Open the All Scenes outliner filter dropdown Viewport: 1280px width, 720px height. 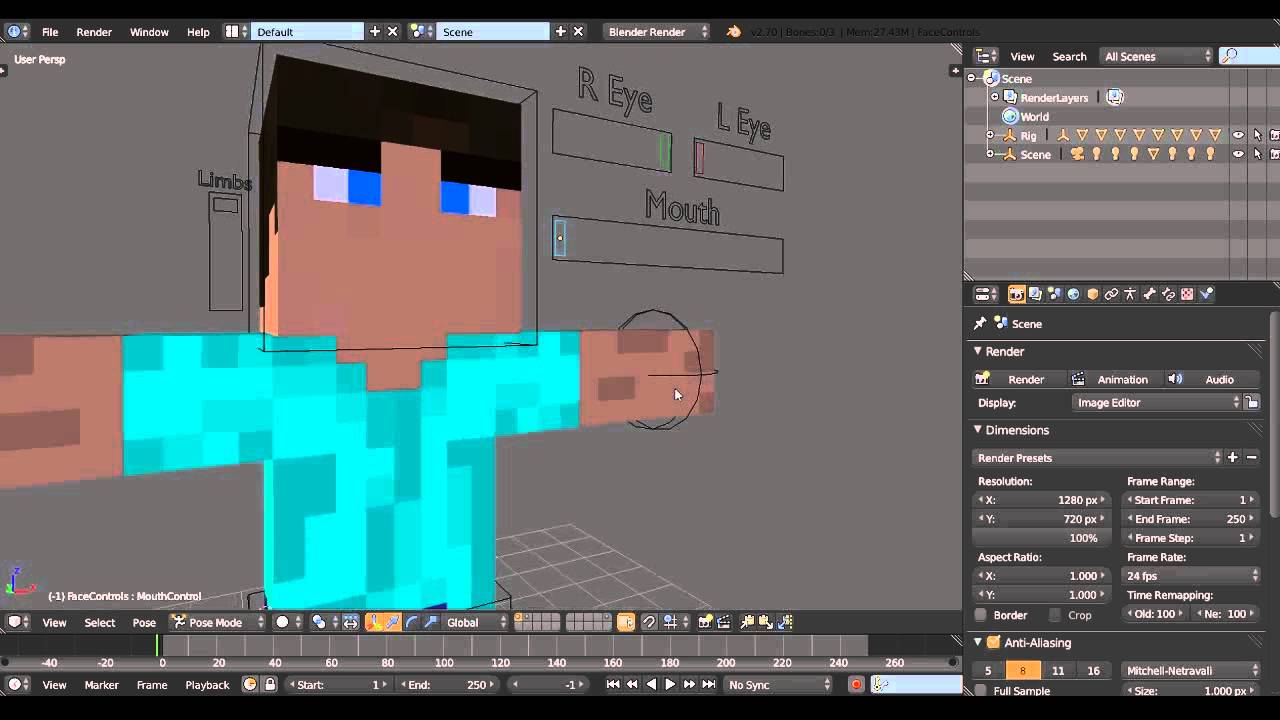(x=1156, y=56)
